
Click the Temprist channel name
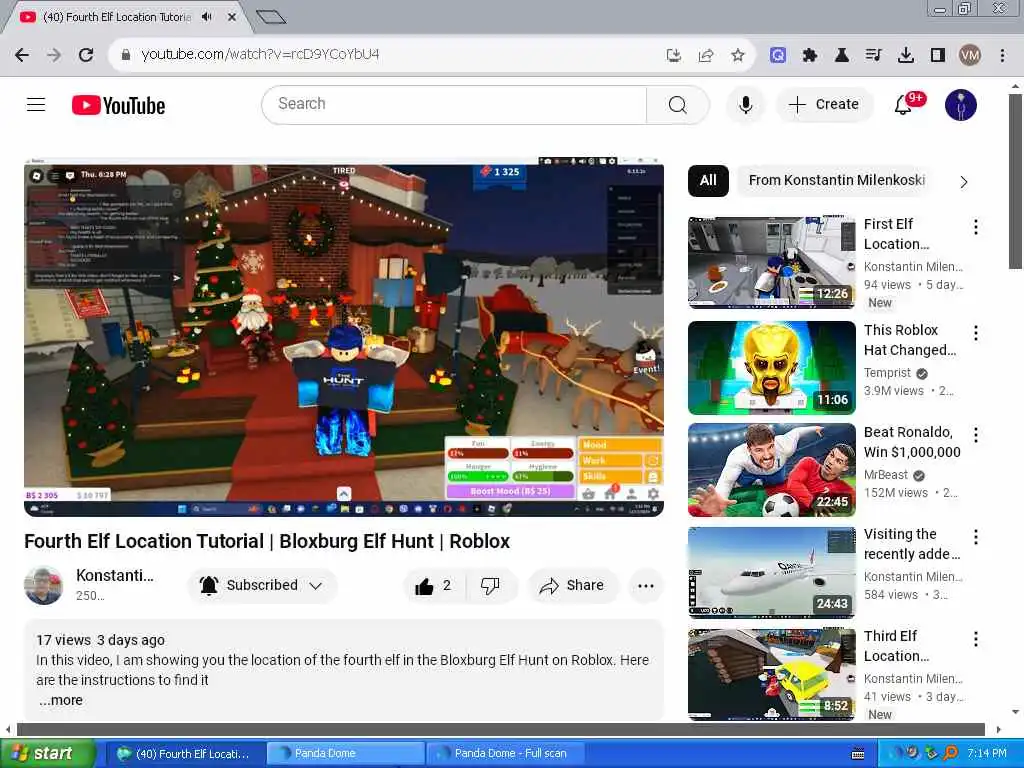point(887,373)
